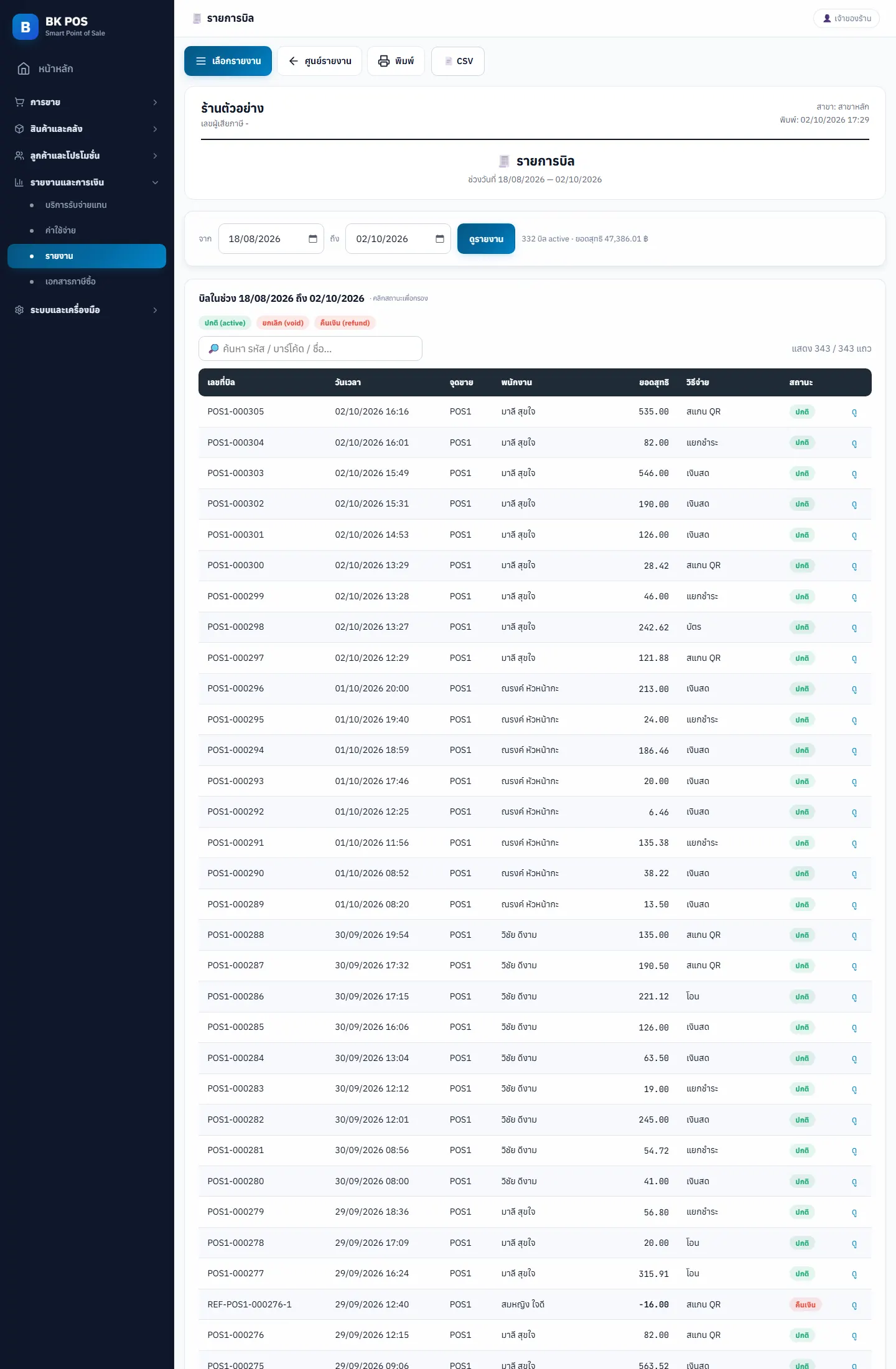The image size is (896, 1369).
Task: Click the printer icon in พิมพ์ button
Action: [x=384, y=61]
